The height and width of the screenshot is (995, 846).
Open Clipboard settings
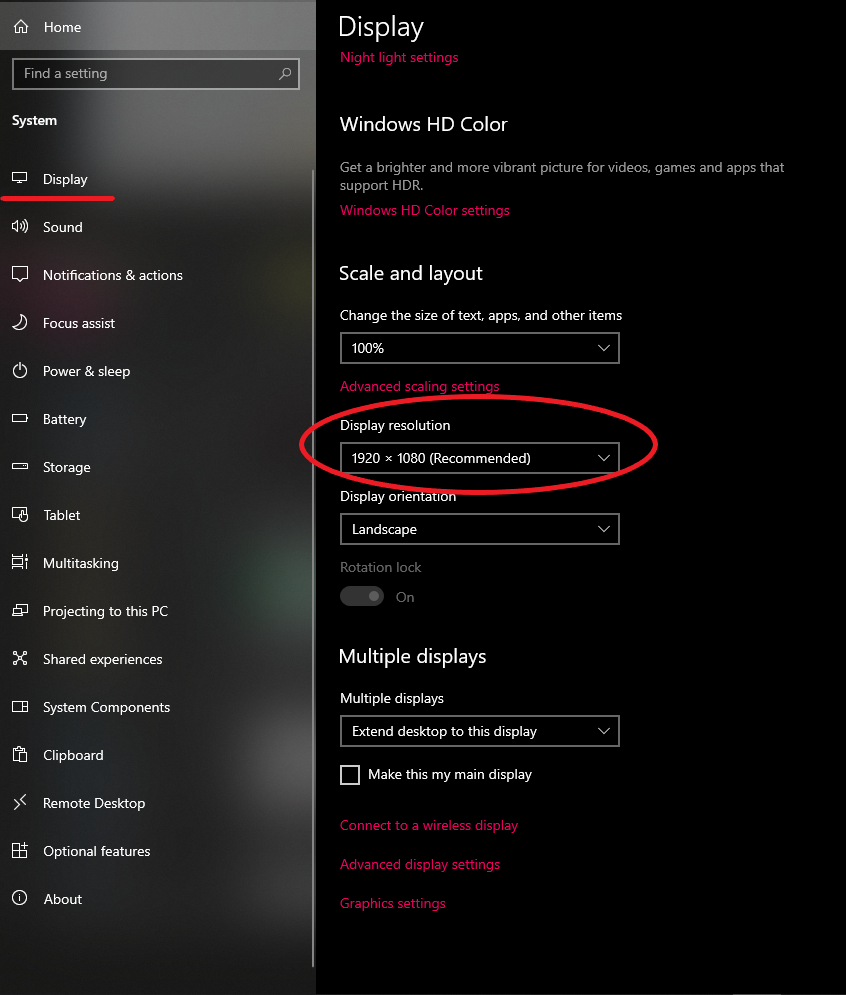pyautogui.click(x=156, y=754)
